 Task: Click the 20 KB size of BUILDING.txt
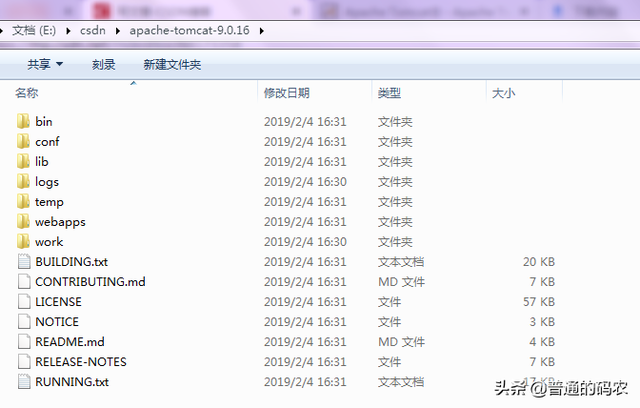(539, 262)
